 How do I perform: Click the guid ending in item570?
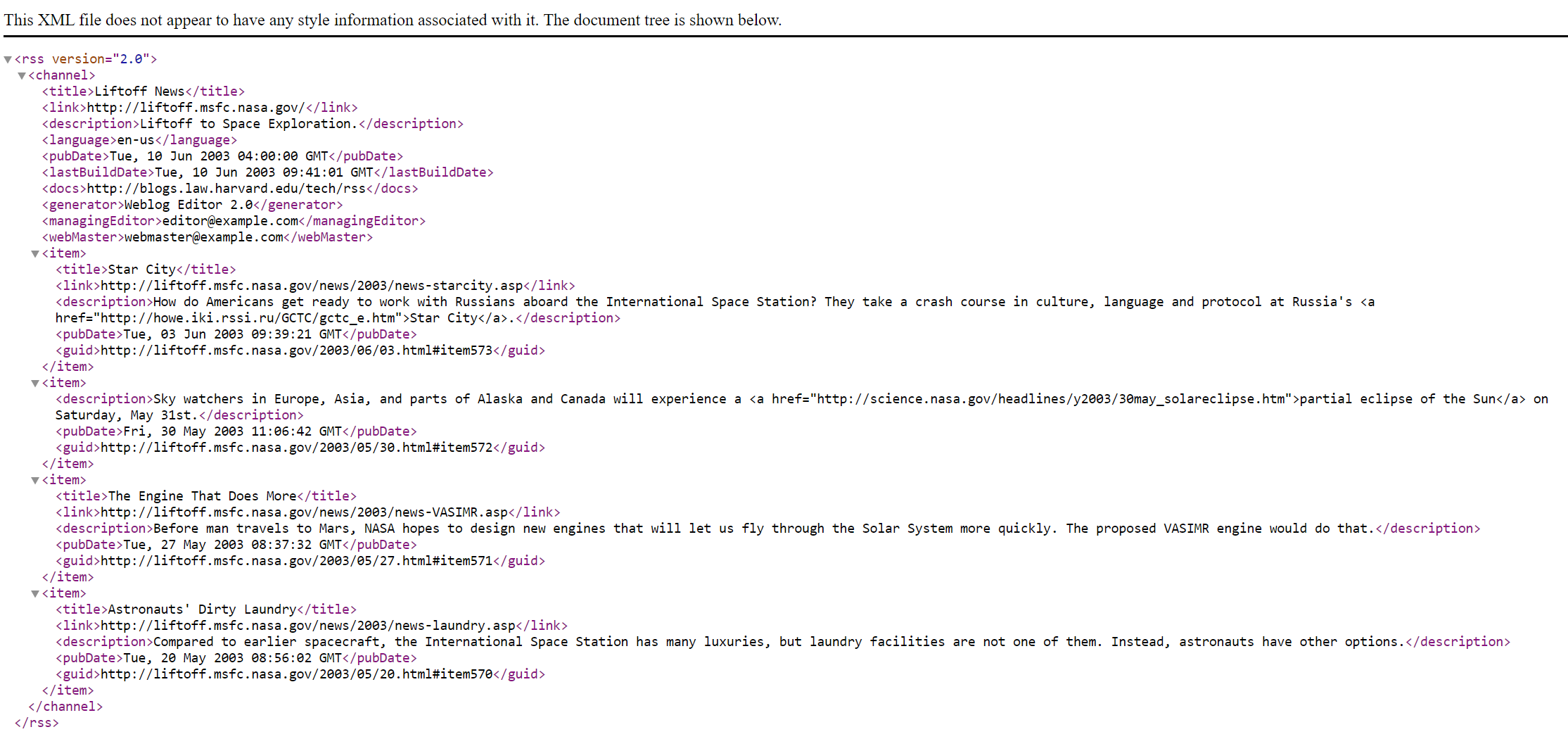[x=296, y=674]
